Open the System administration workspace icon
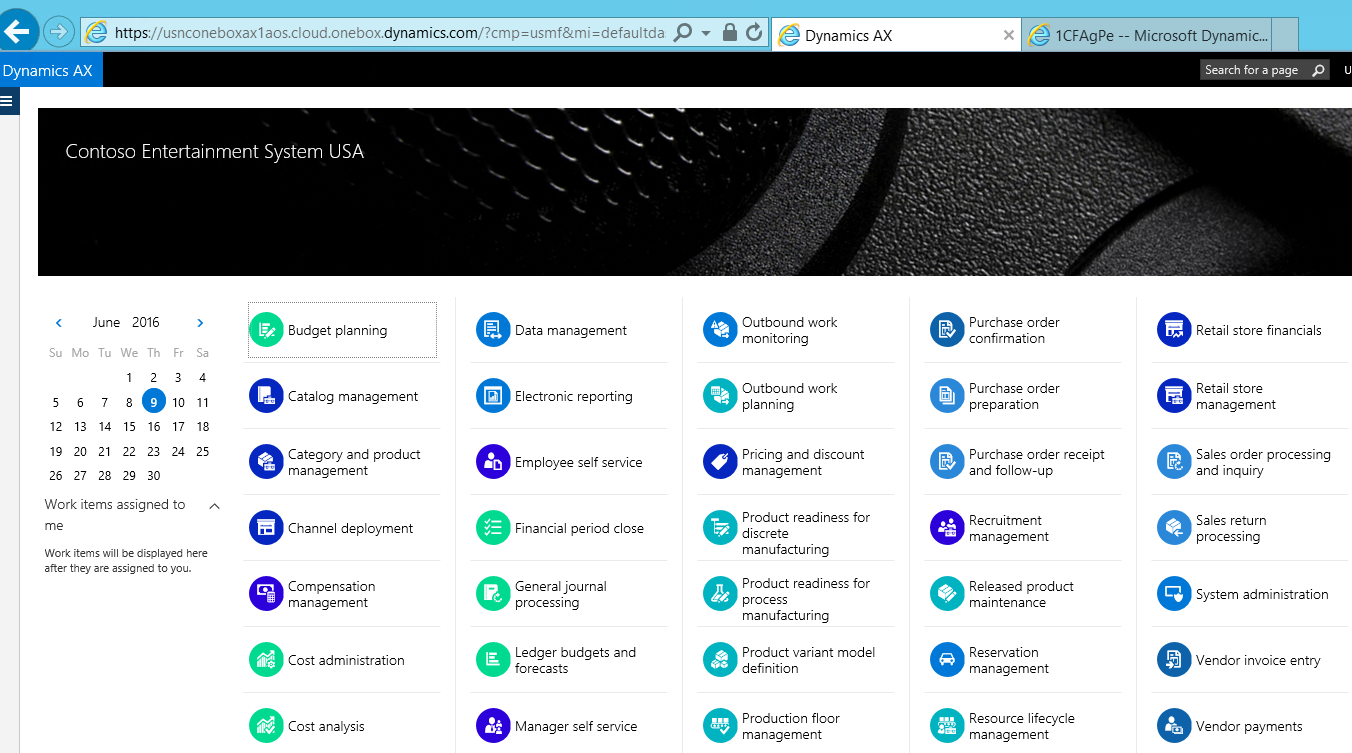This screenshot has width=1352, height=753. pyautogui.click(x=1174, y=594)
